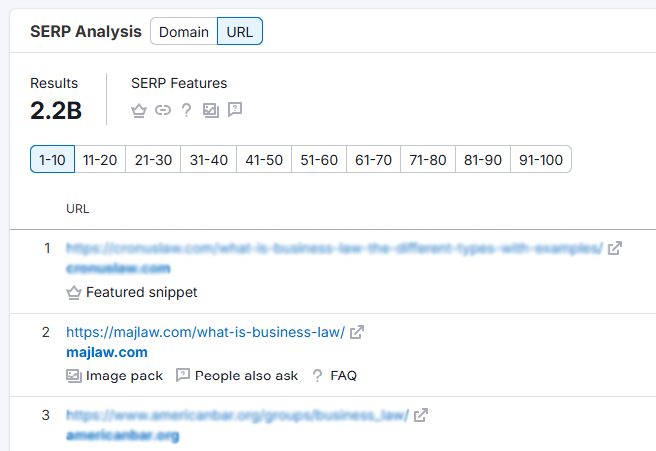Click the 2.2B results count
656x451 pixels.
[x=56, y=111]
